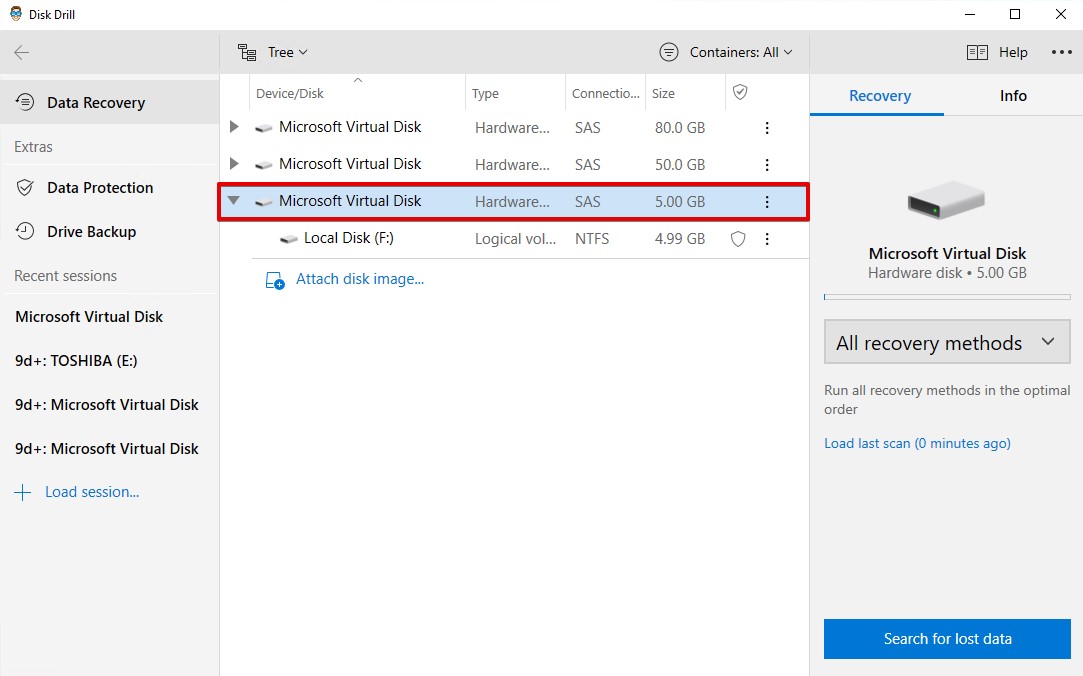1083x676 pixels.
Task: Expand the 50.0 GB Microsoft Virtual Disk
Action: [x=234, y=164]
